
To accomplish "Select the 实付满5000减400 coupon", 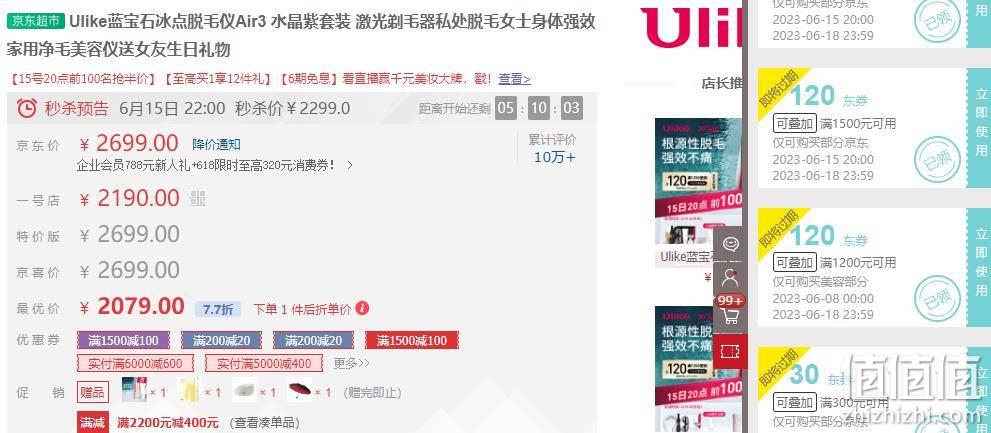I will click(264, 363).
